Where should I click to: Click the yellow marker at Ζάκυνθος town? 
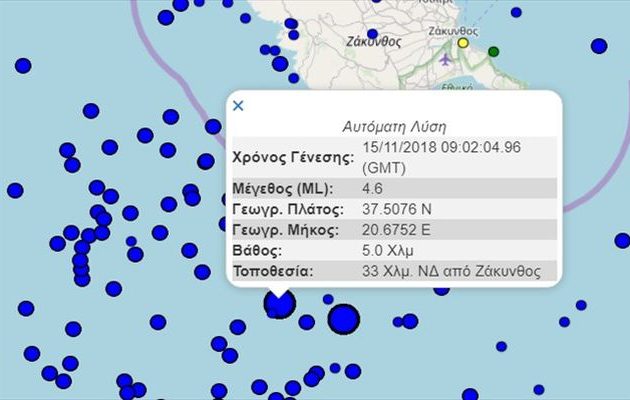click(462, 43)
